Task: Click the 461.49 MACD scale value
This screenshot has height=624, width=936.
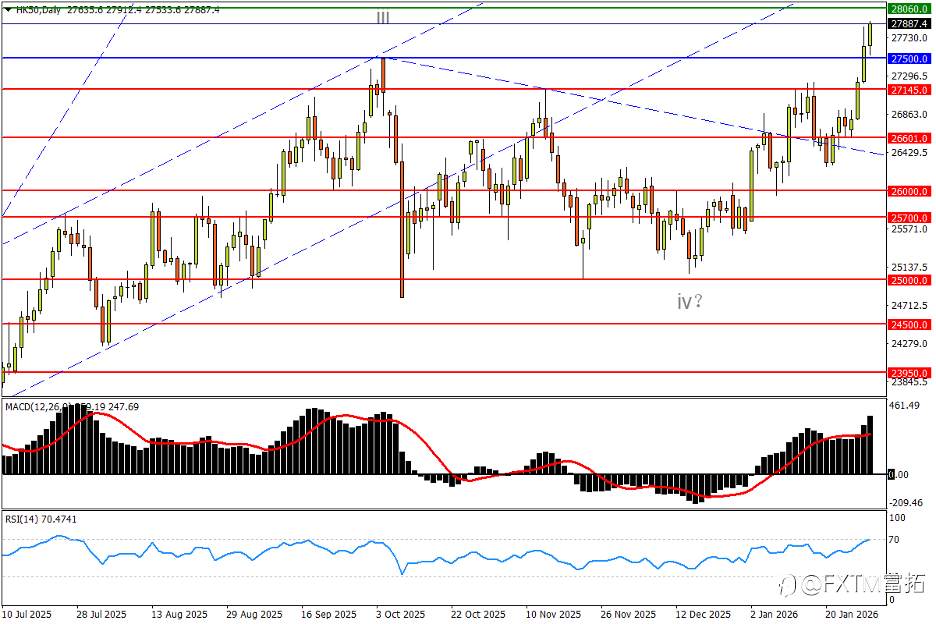Action: (904, 406)
